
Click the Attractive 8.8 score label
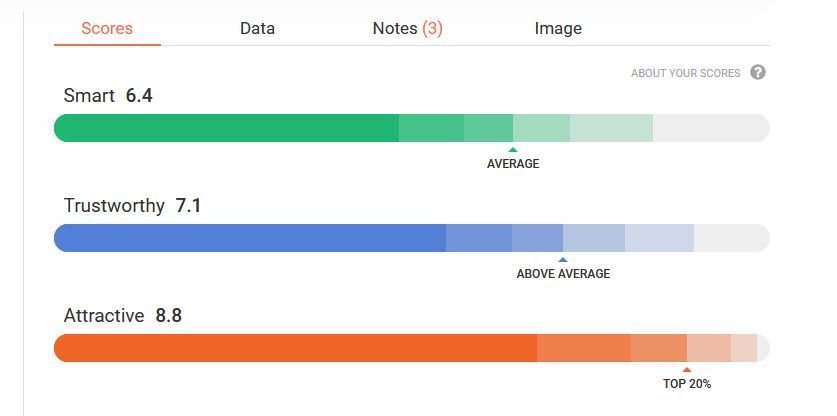pos(123,316)
